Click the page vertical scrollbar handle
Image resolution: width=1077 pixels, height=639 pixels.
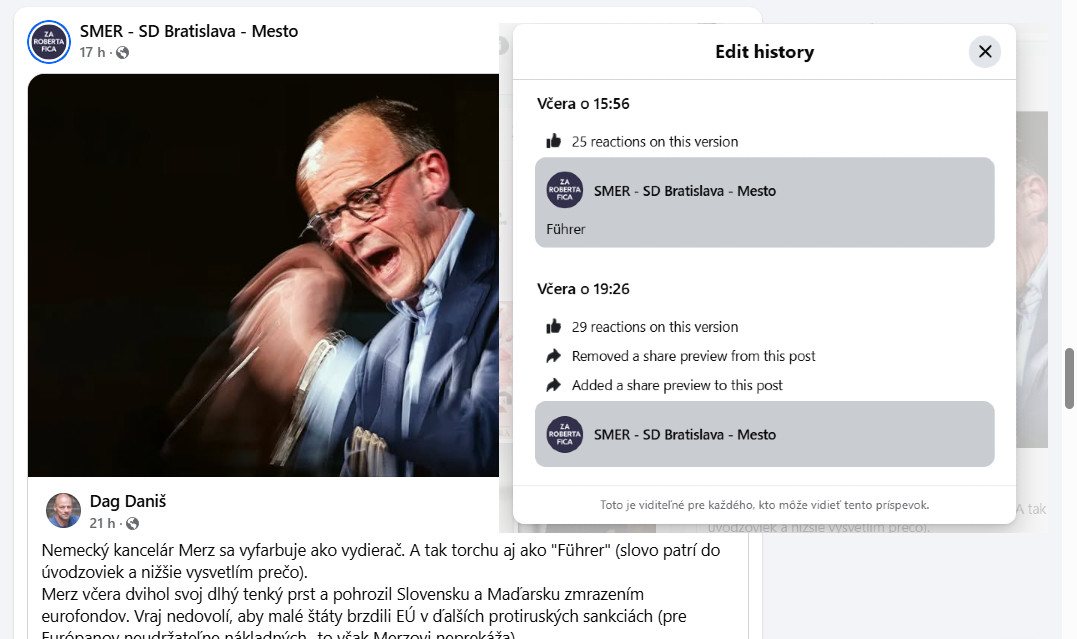click(1069, 379)
